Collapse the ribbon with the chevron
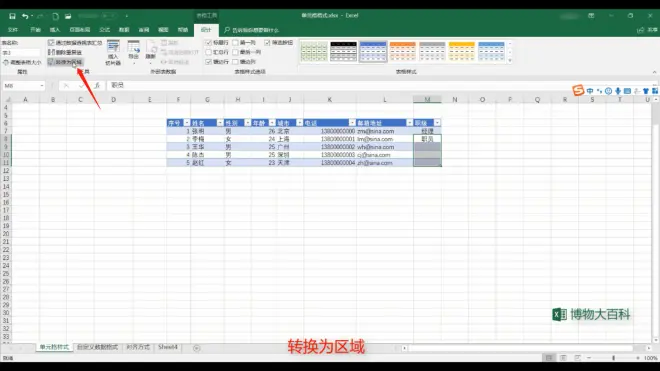The image size is (660, 371). (x=655, y=72)
